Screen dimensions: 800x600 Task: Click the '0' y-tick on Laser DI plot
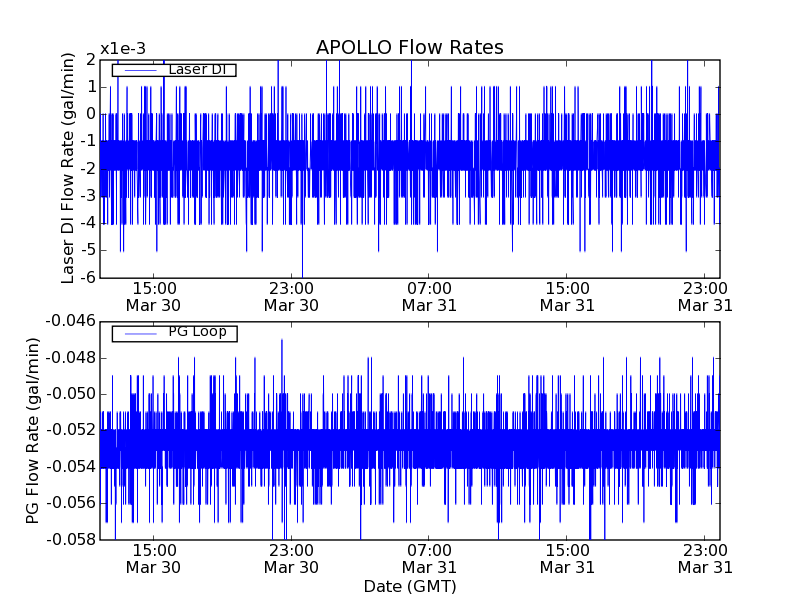pos(91,114)
